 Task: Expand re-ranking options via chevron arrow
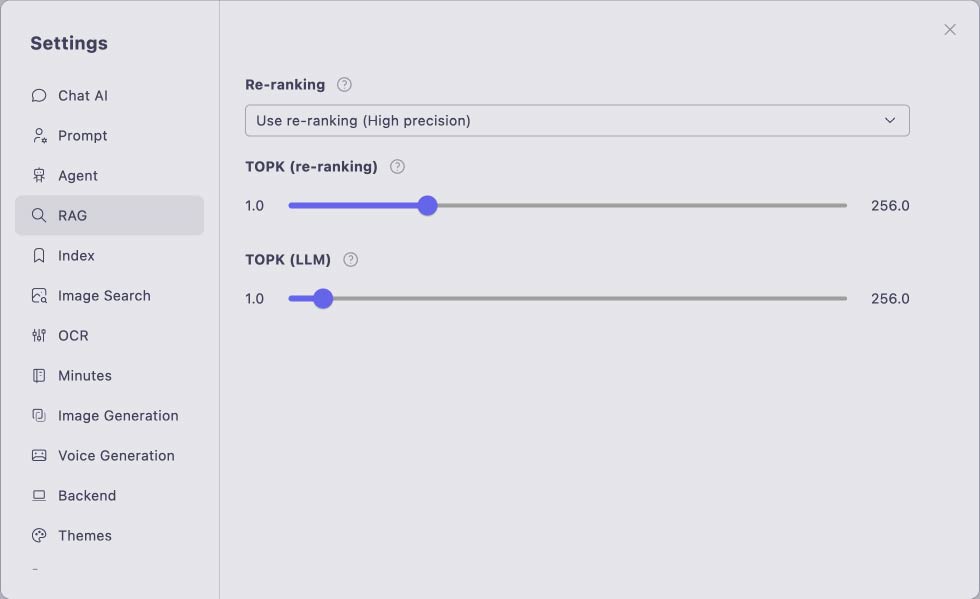pos(890,120)
